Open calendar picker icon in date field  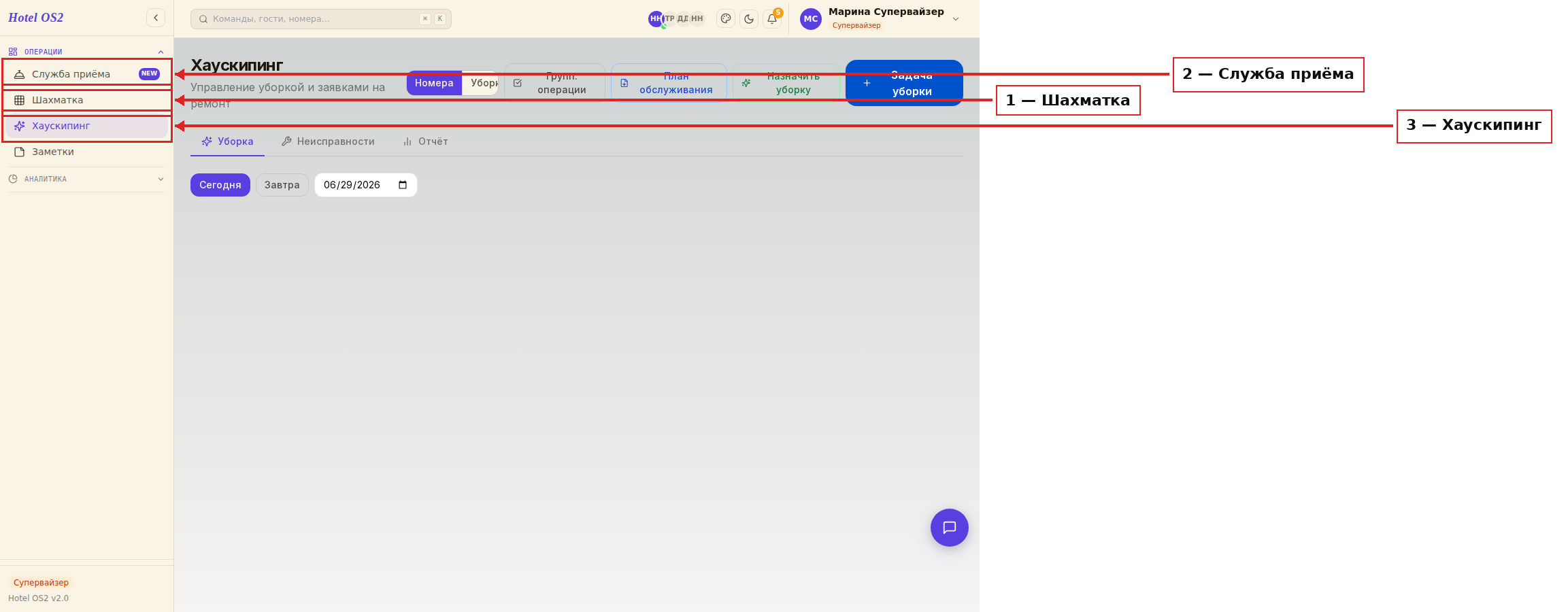(403, 185)
